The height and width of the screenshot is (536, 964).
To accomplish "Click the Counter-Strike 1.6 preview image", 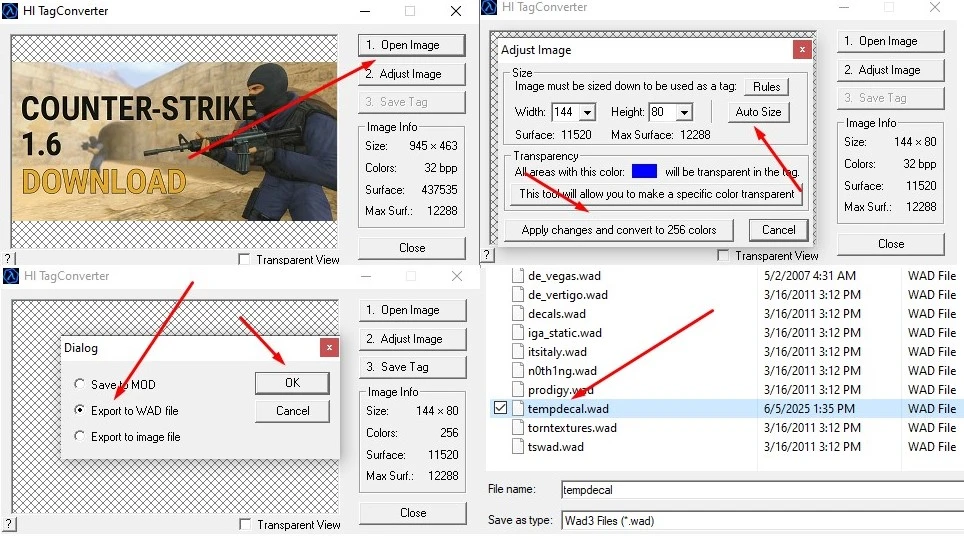I will click(x=174, y=141).
